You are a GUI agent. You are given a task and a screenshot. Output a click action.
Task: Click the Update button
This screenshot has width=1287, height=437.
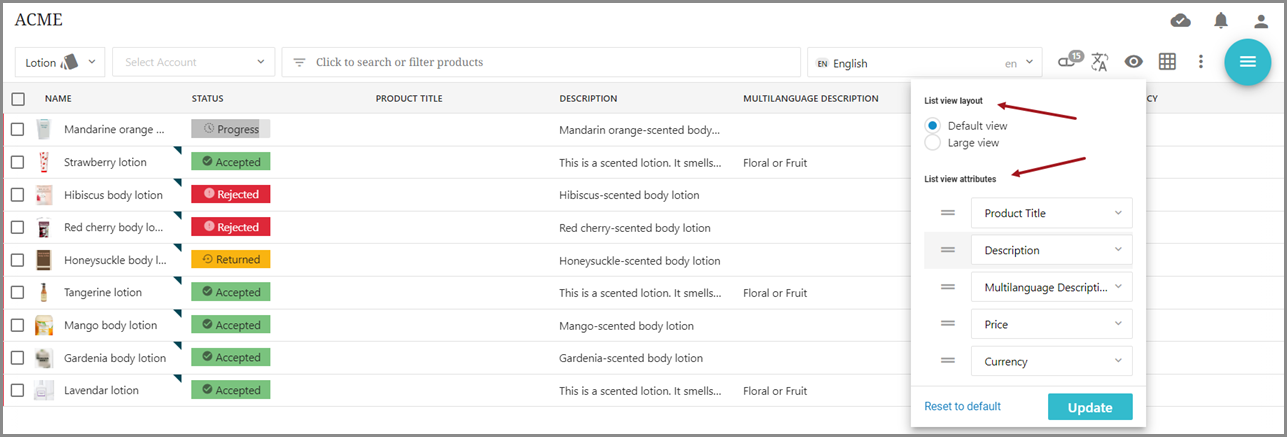[1089, 407]
